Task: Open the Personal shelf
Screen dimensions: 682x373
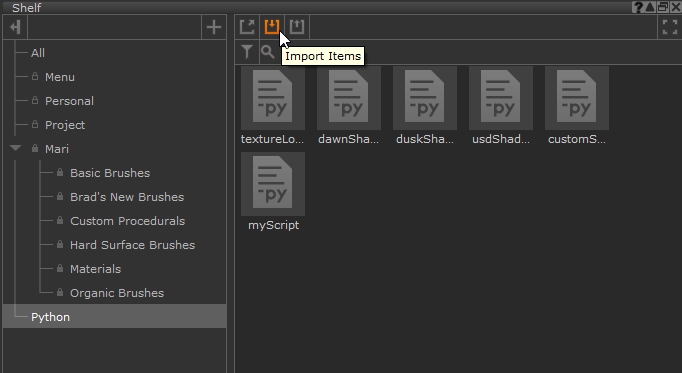Action: pos(69,101)
